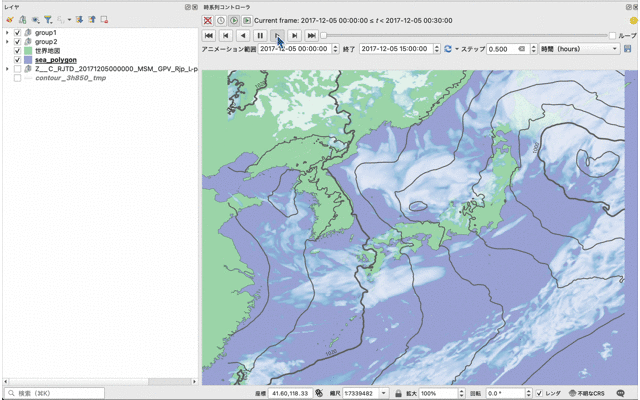Viewport: 640px width, 400px height.
Task: Open dropdown arrow next to refresh range icon
Action: pyautogui.click(x=457, y=49)
